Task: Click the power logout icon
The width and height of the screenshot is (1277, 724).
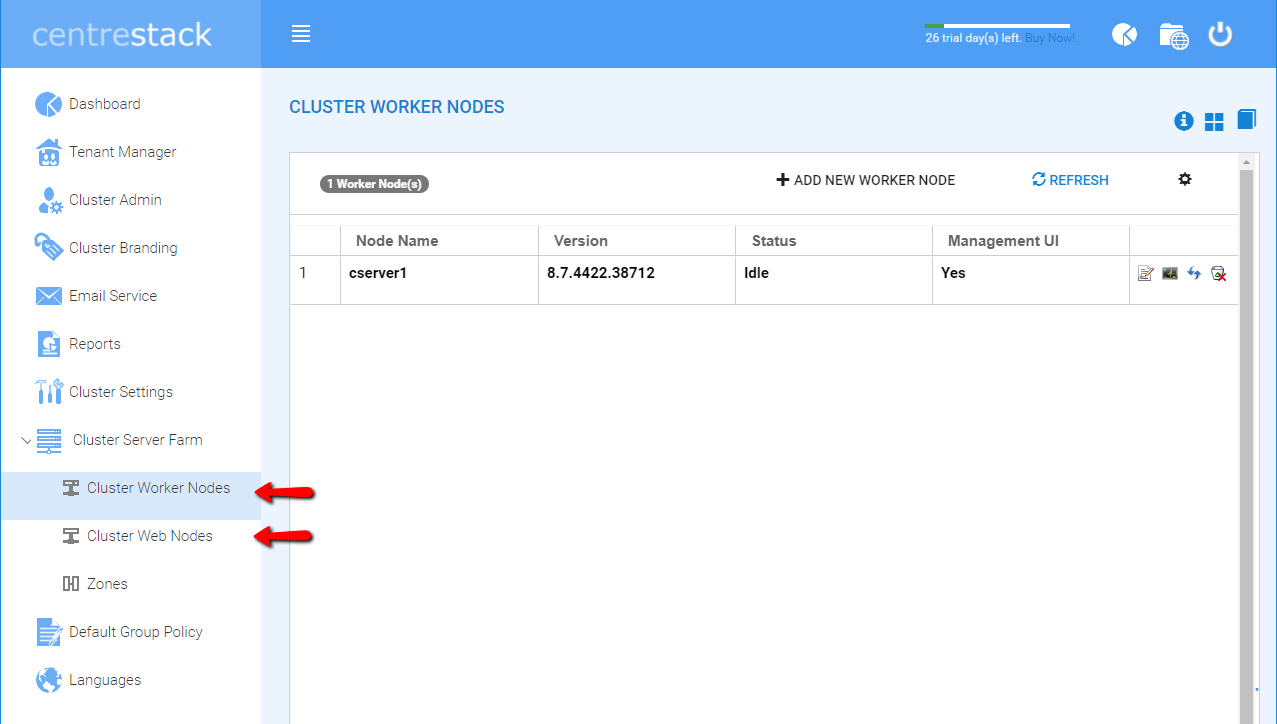Action: (1220, 35)
